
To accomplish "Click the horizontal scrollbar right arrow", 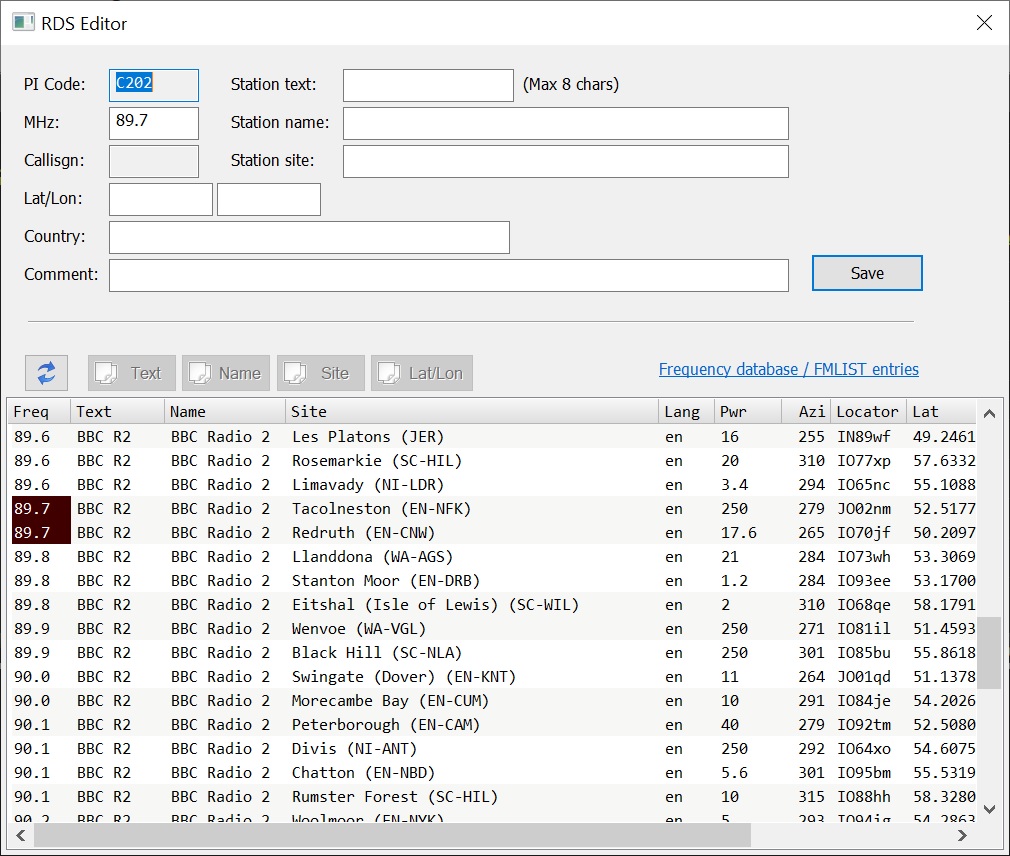I will coord(965,835).
